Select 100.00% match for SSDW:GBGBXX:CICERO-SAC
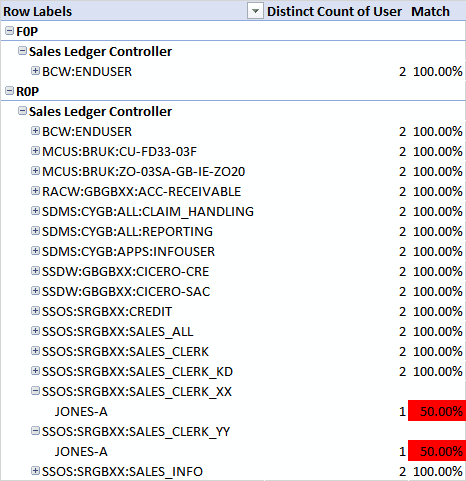 point(438,291)
